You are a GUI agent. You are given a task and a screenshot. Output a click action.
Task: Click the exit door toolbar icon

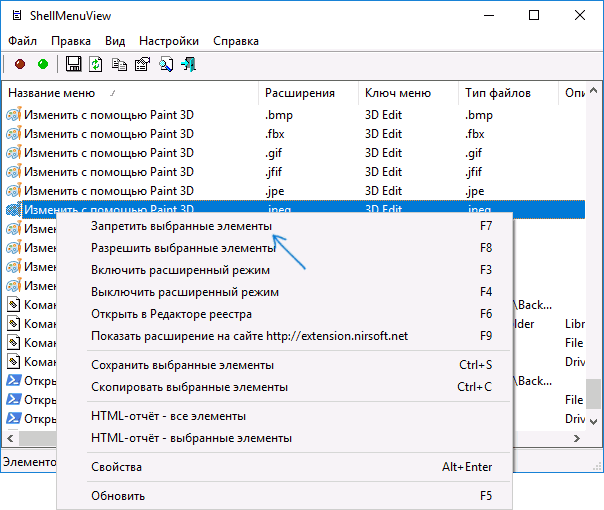pyautogui.click(x=189, y=64)
